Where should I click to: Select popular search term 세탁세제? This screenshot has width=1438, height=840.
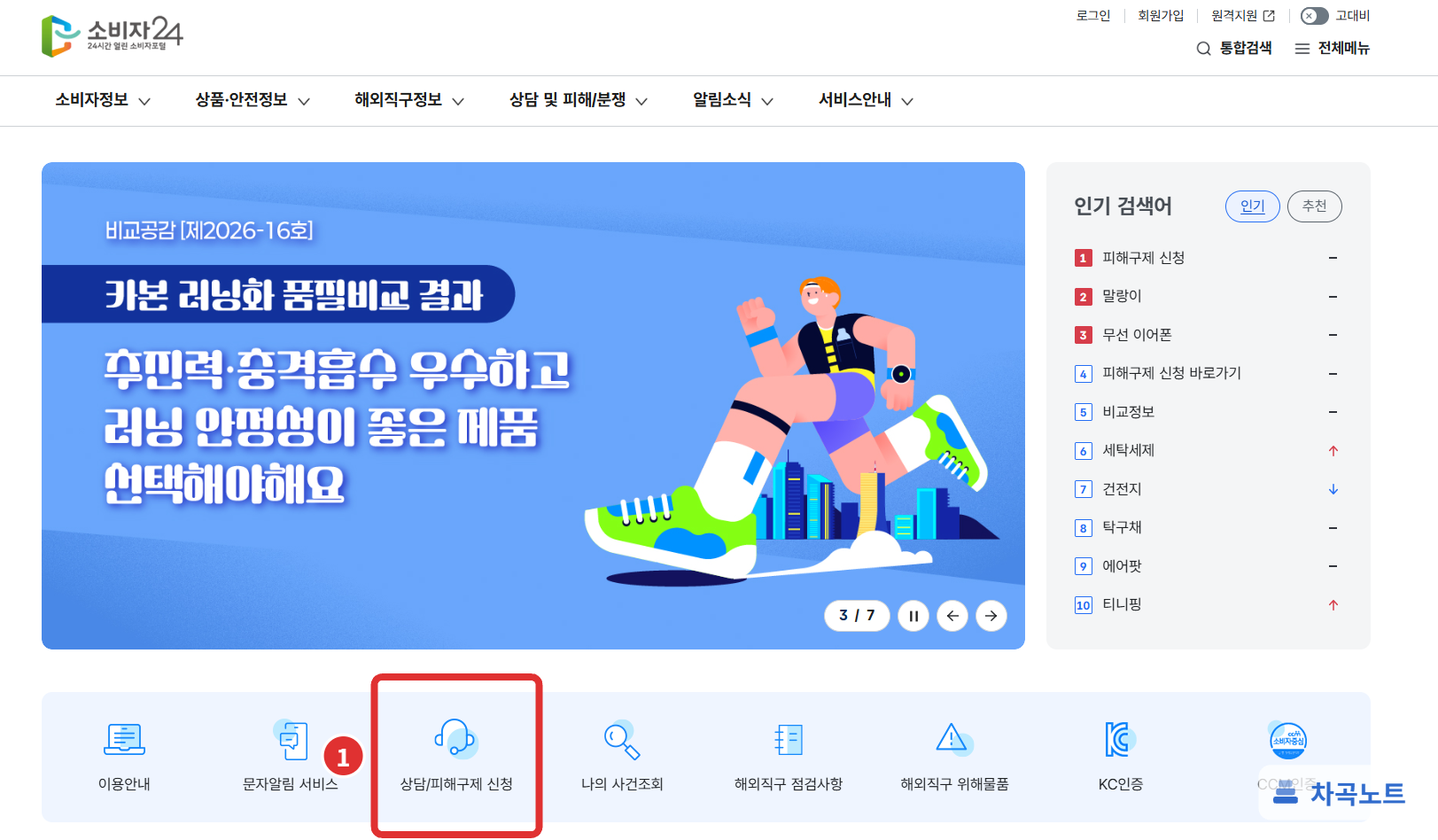pos(1128,450)
